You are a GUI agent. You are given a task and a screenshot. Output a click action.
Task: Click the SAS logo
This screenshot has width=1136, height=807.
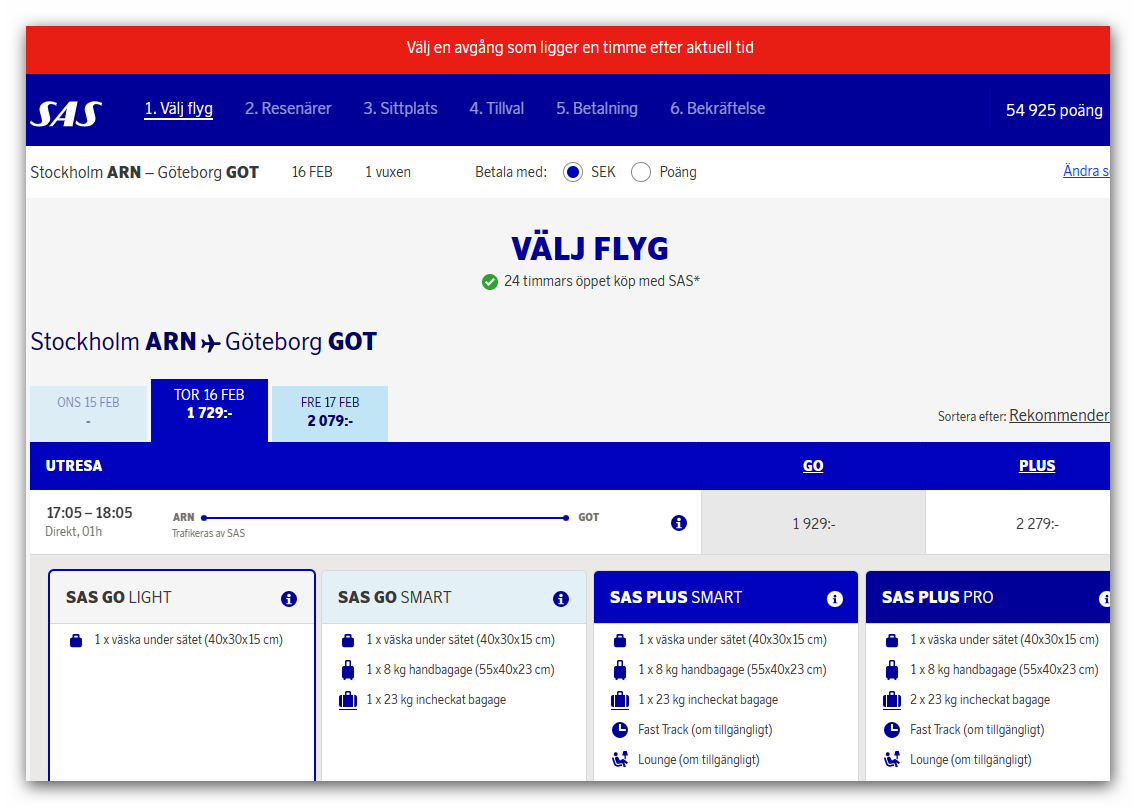pyautogui.click(x=66, y=112)
